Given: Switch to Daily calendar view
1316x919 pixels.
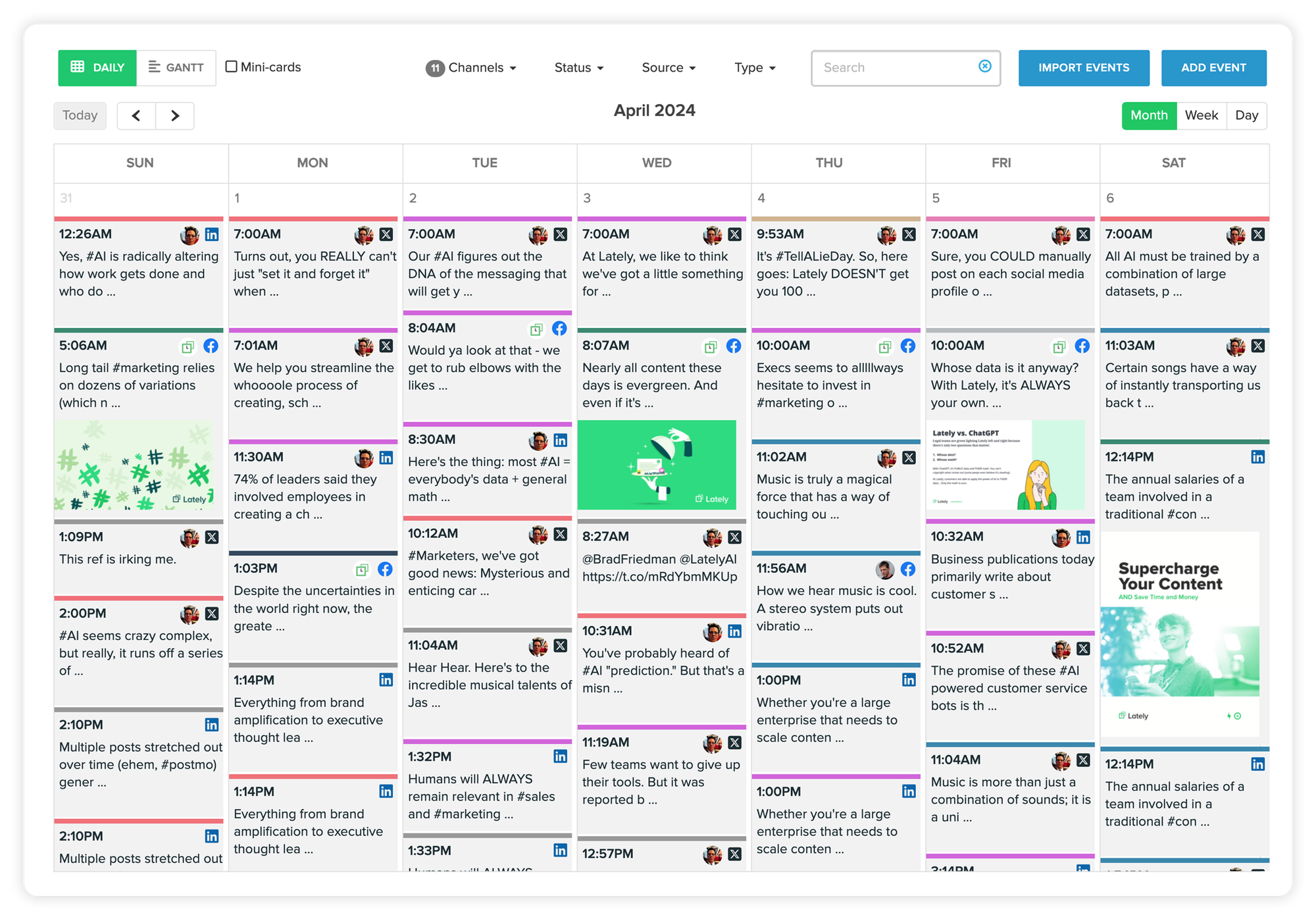Looking at the screenshot, I should (x=97, y=68).
